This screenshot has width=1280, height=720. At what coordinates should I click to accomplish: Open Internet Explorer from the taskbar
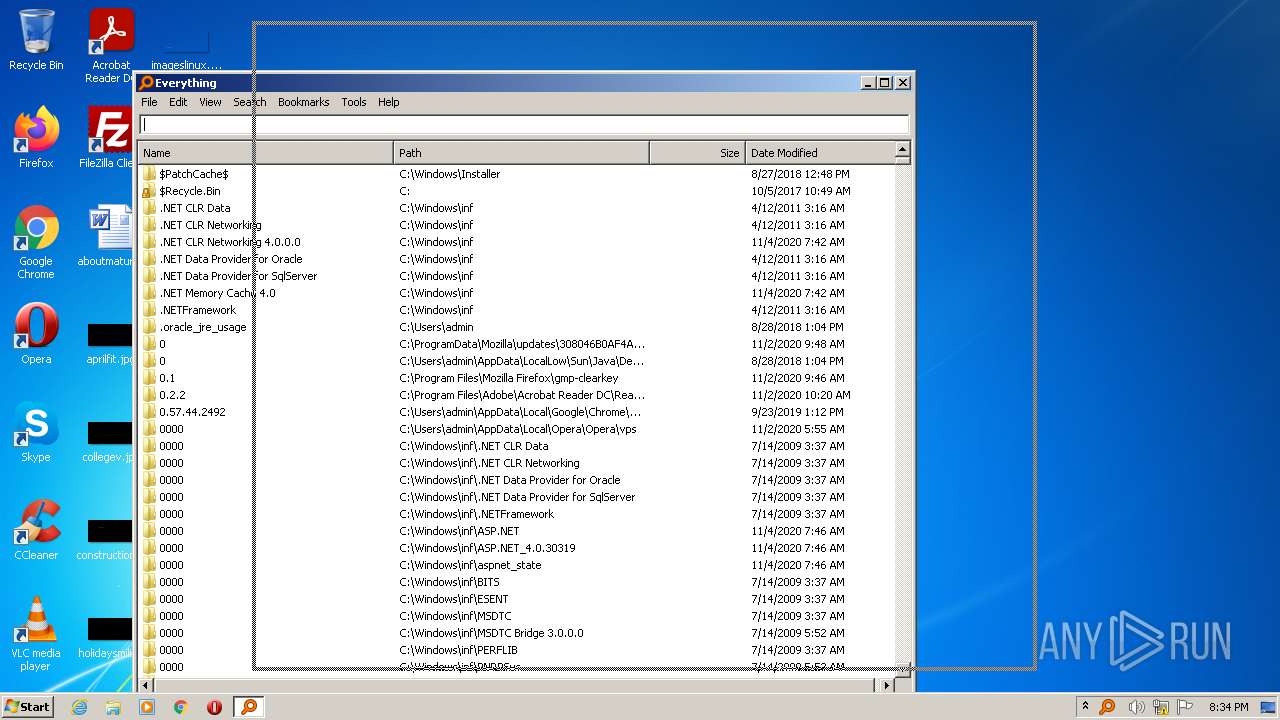click(x=79, y=707)
